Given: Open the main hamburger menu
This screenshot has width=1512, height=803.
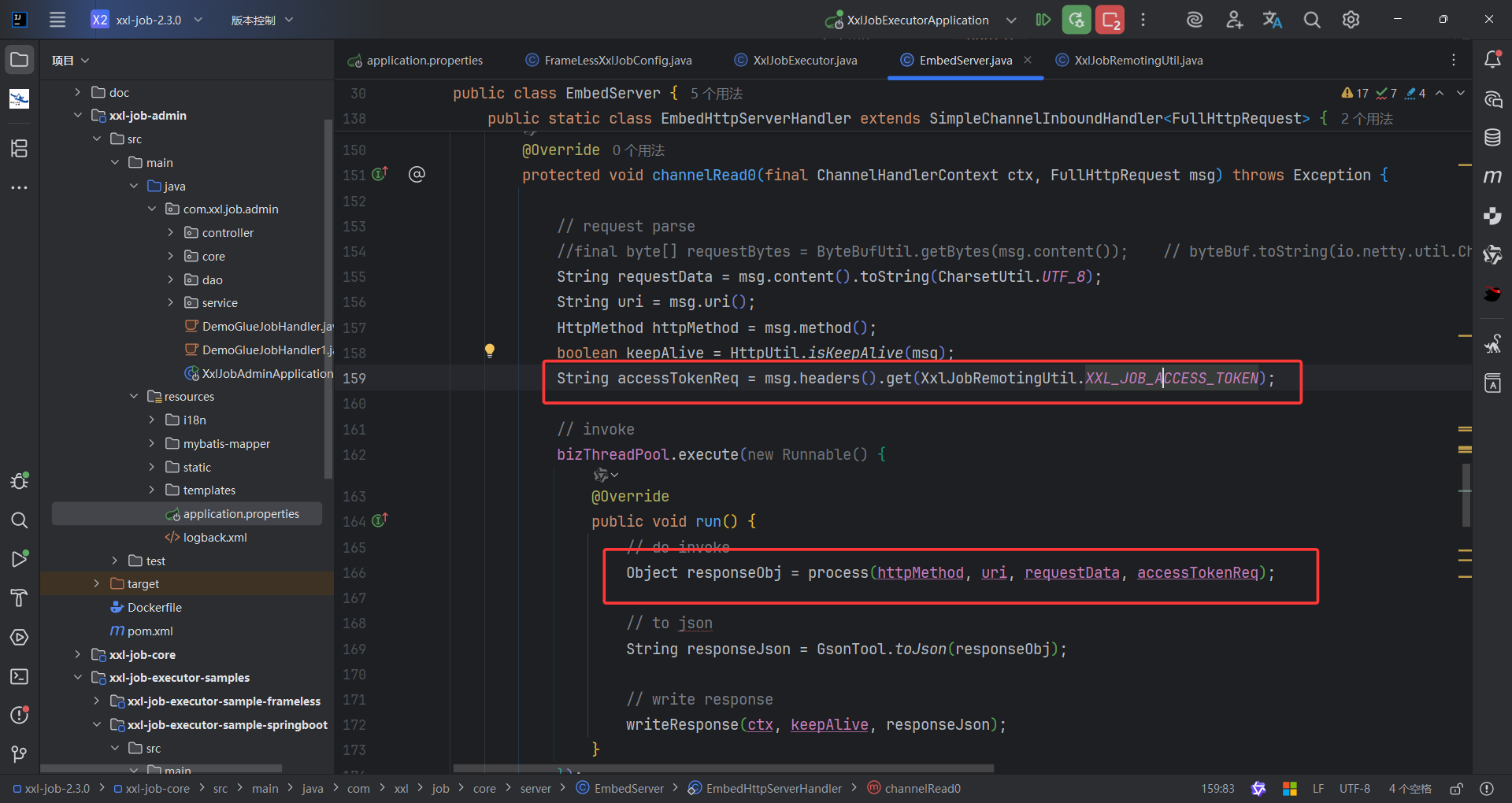Looking at the screenshot, I should coord(57,20).
